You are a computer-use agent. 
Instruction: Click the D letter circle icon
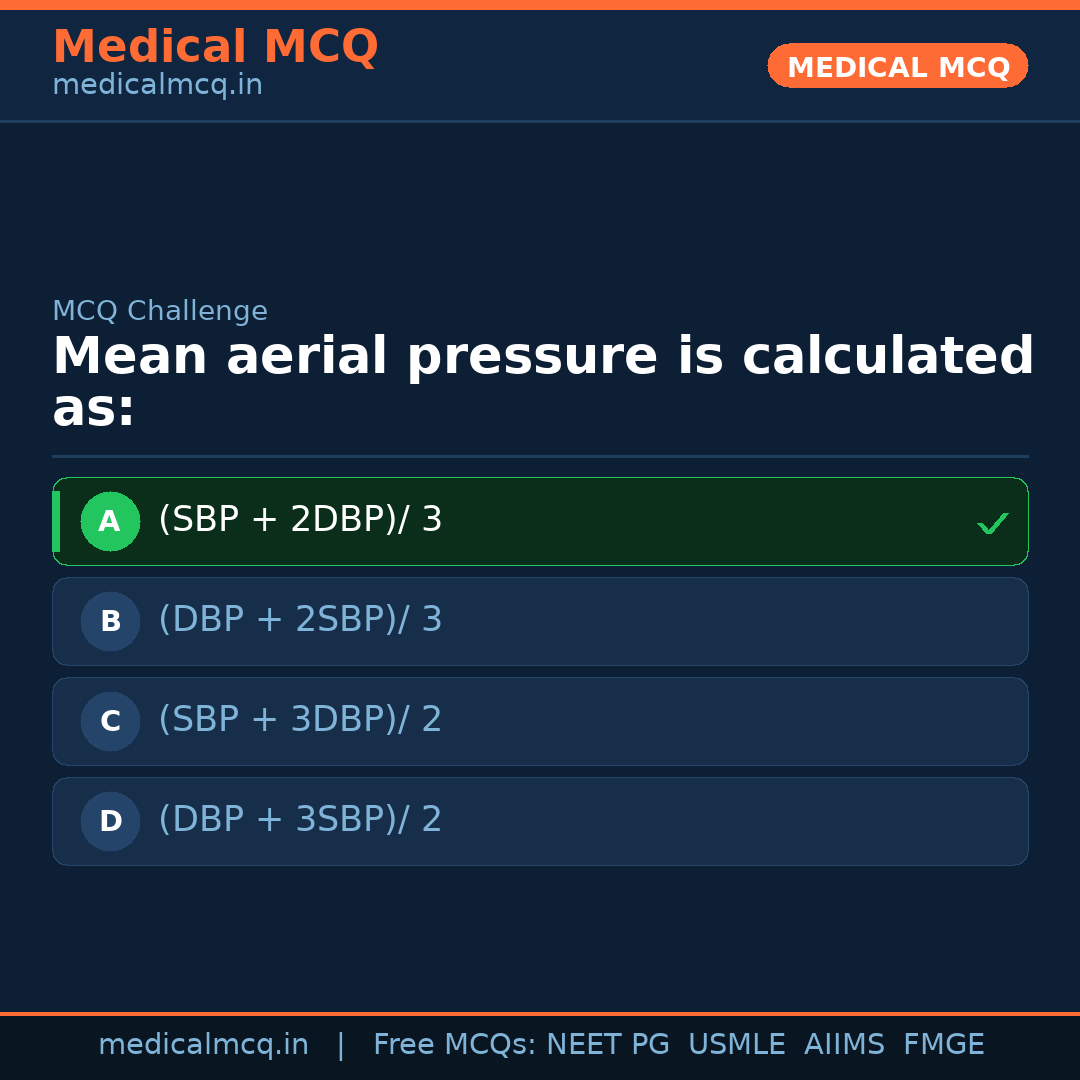[x=110, y=821]
